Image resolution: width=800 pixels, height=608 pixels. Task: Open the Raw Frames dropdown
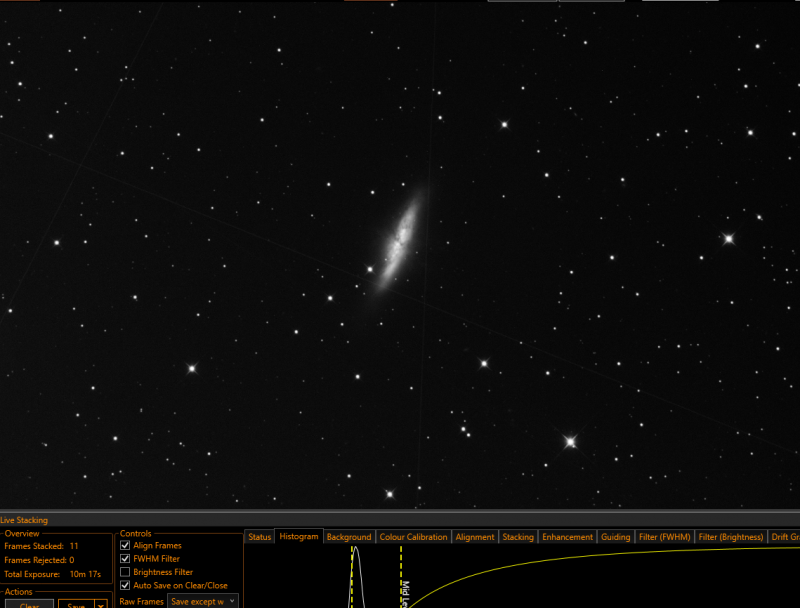click(x=203, y=601)
